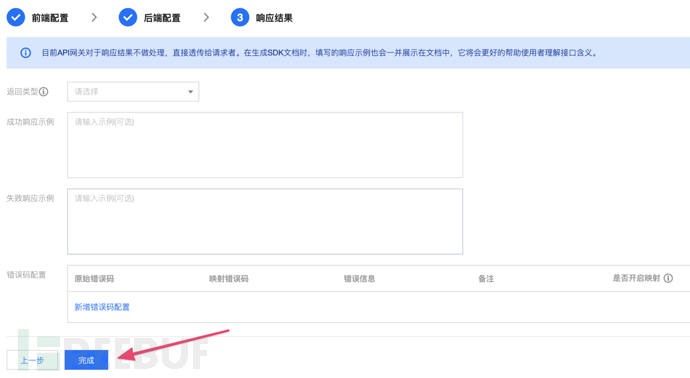The image size is (690, 378).
Task: Select the 响应结果 step label
Action: [274, 18]
